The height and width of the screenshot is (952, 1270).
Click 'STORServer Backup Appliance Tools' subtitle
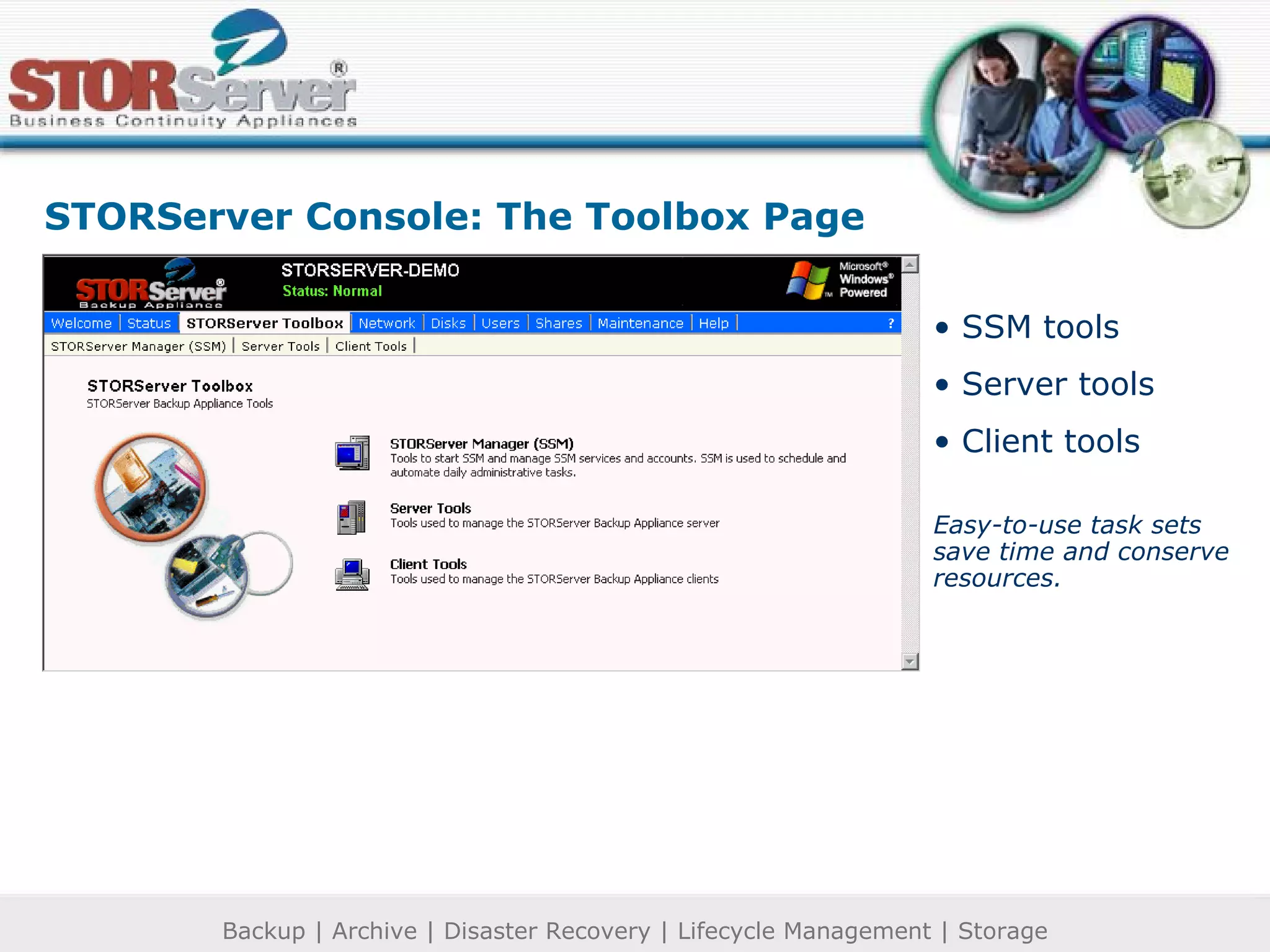point(179,403)
